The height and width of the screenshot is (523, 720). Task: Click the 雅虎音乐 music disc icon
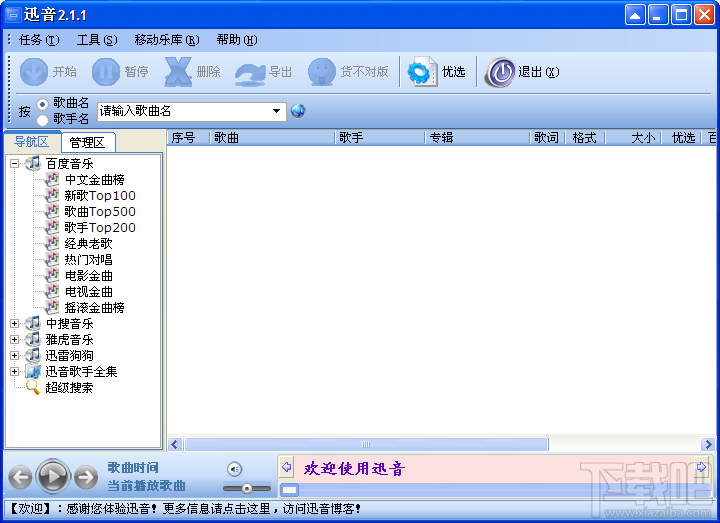pos(33,339)
